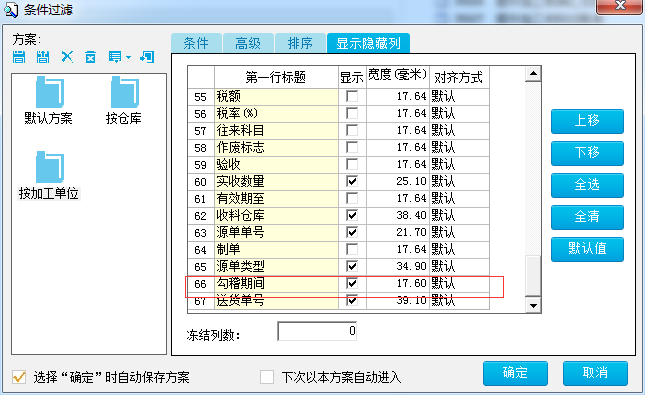645x395 pixels.
Task: Click the 下移 button
Action: tap(587, 153)
